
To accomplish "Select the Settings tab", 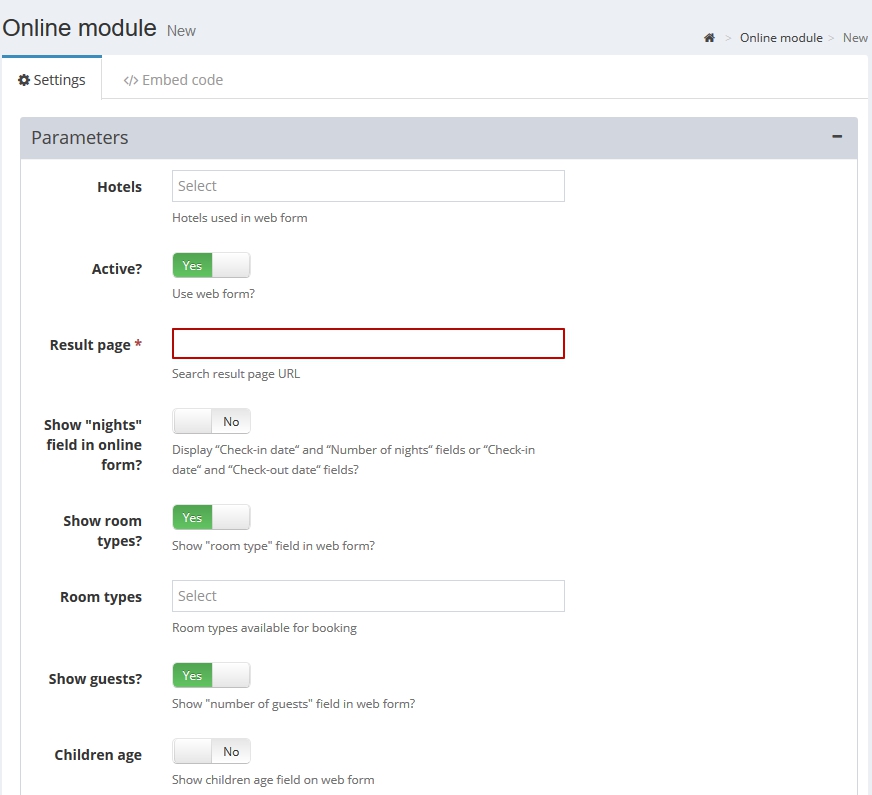I will tap(52, 80).
